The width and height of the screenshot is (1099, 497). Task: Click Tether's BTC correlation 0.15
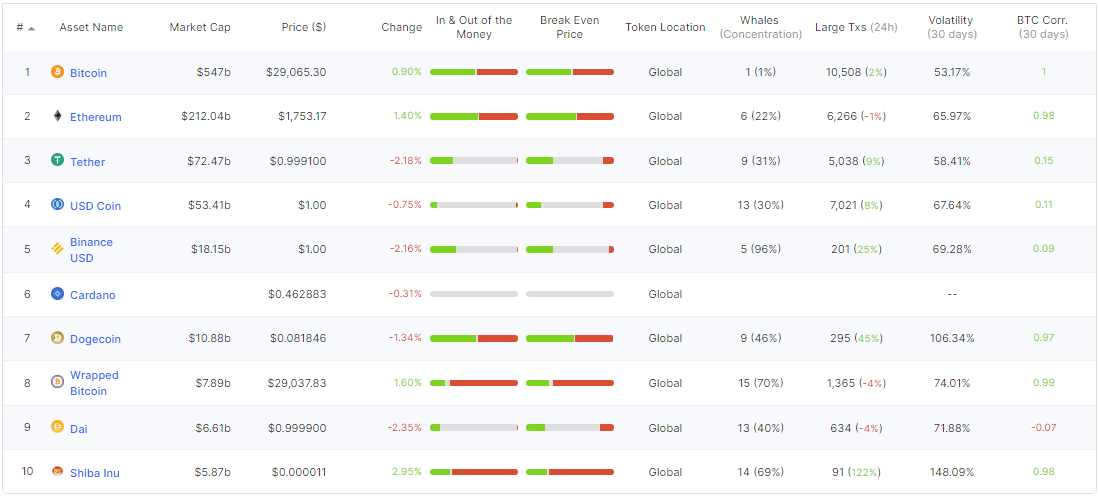point(1043,161)
